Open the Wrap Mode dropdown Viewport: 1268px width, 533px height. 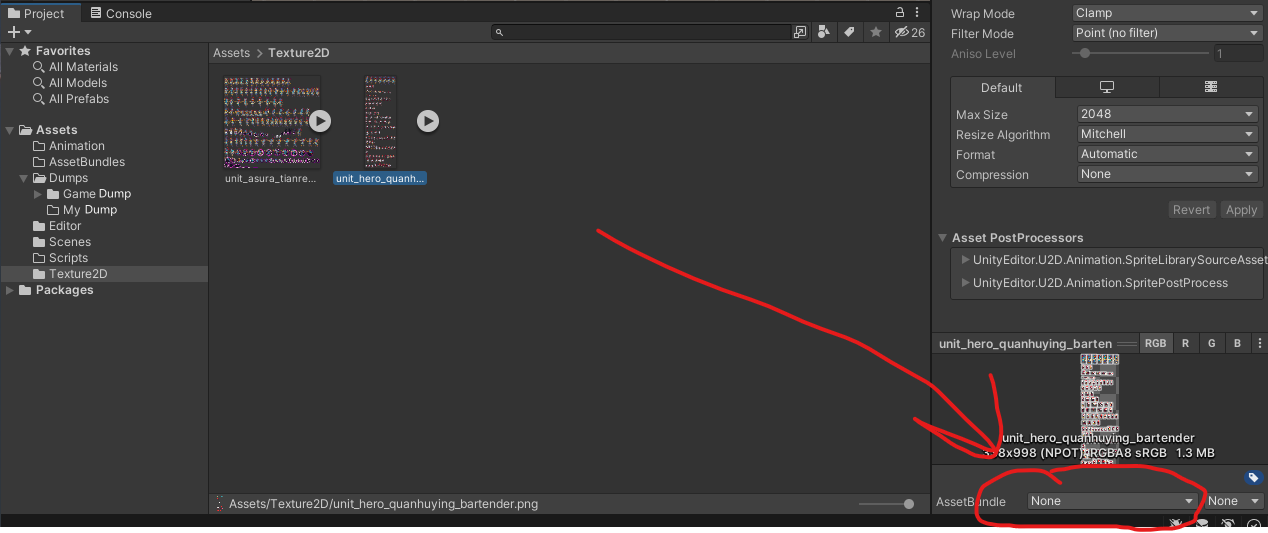coord(1166,13)
